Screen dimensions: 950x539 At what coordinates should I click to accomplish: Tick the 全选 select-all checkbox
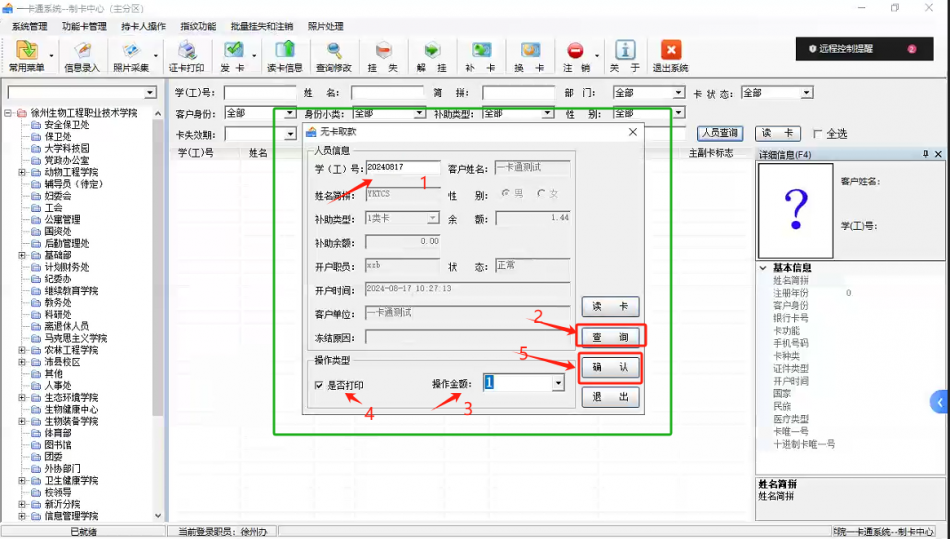(818, 134)
